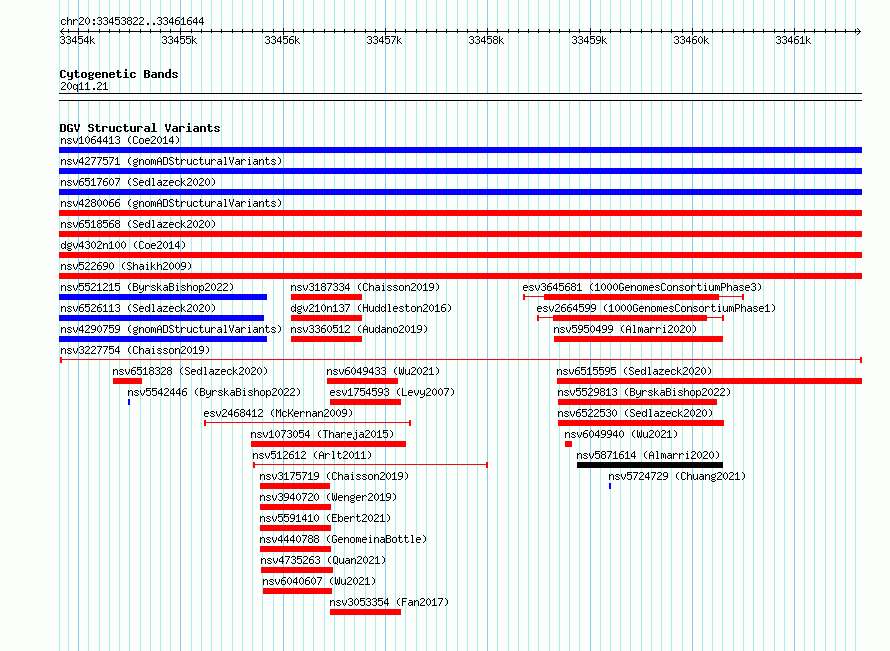Image resolution: width=890 pixels, height=651 pixels.
Task: Click the blue bar under nsv5521215
Action: [x=163, y=297]
